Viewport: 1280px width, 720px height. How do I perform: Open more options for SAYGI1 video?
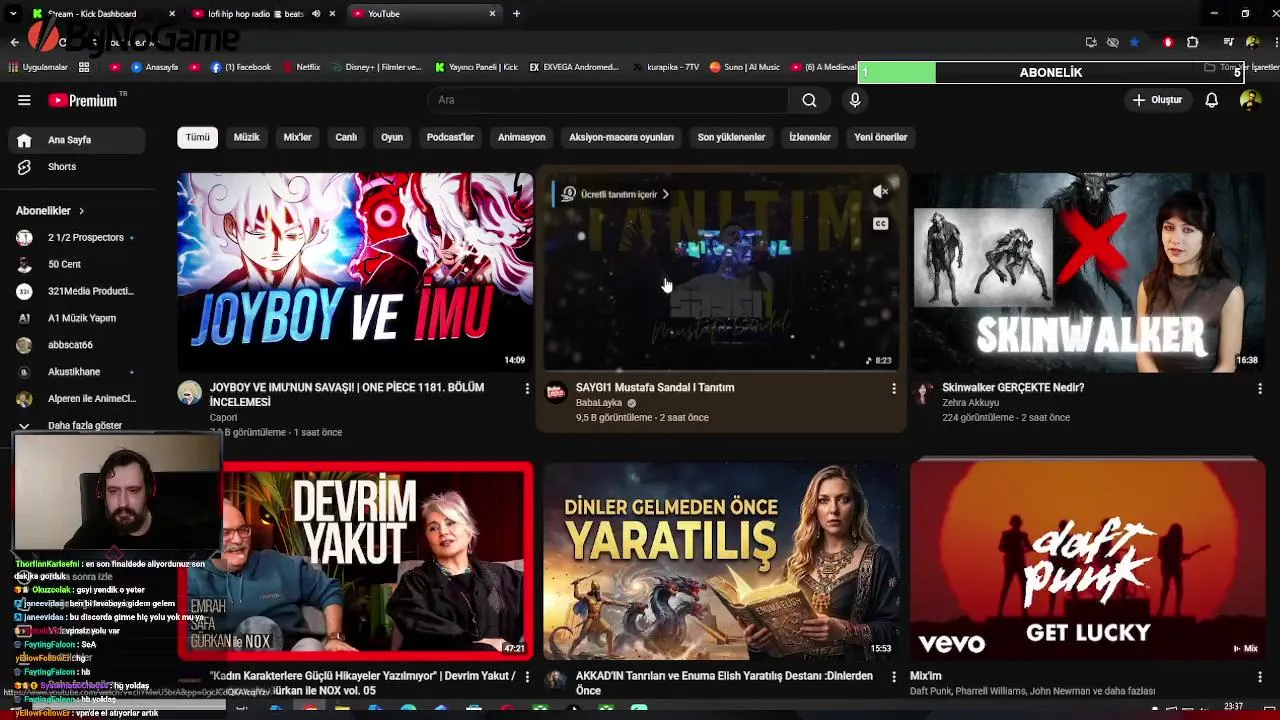pyautogui.click(x=893, y=388)
